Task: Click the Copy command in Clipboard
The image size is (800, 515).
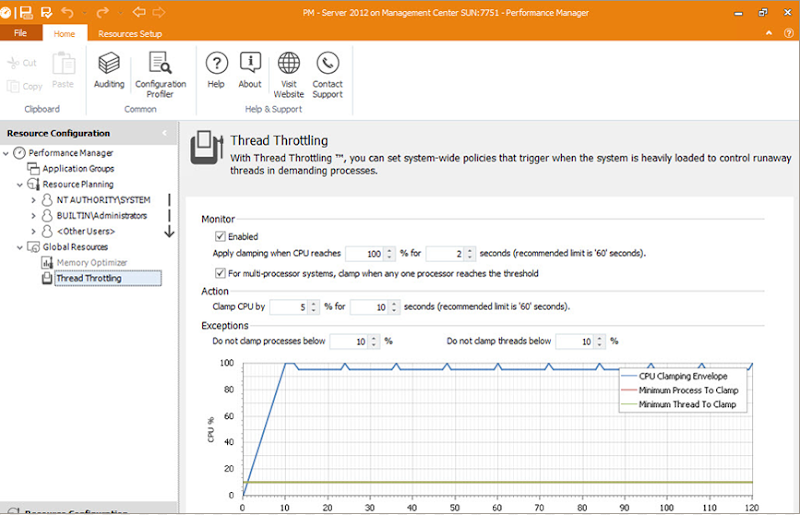Action: coord(24,86)
